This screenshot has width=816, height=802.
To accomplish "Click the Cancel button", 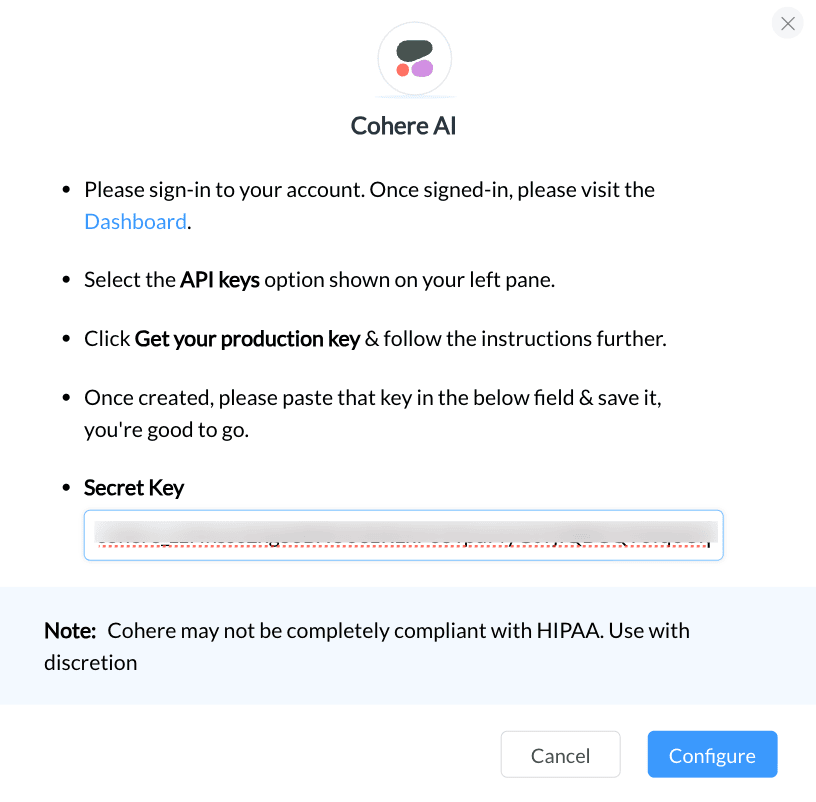I will (560, 755).
